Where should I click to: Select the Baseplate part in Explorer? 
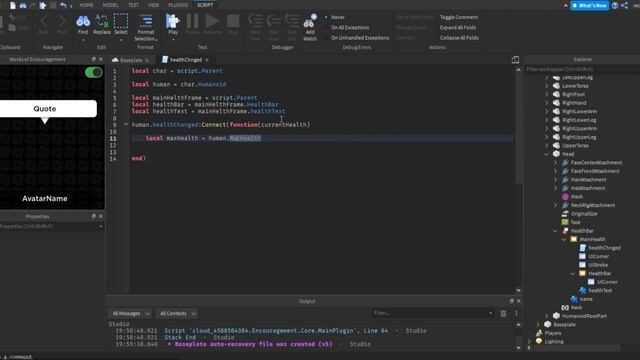coord(560,324)
